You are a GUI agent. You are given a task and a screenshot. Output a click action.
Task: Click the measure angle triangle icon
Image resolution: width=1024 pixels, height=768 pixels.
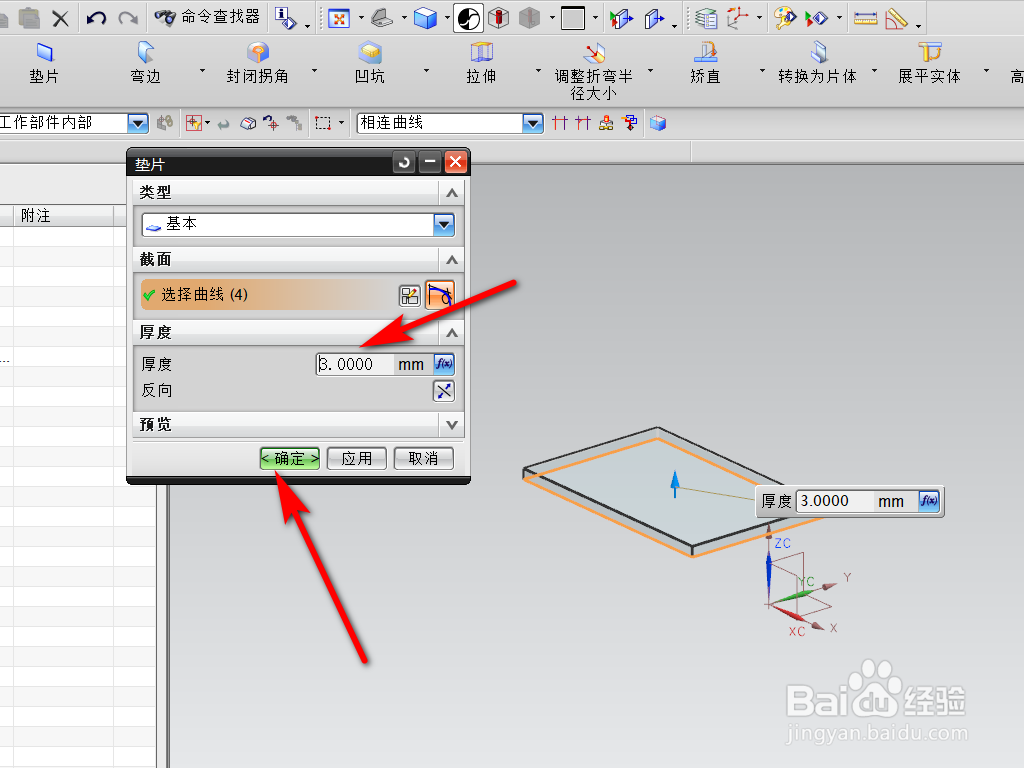tap(897, 18)
